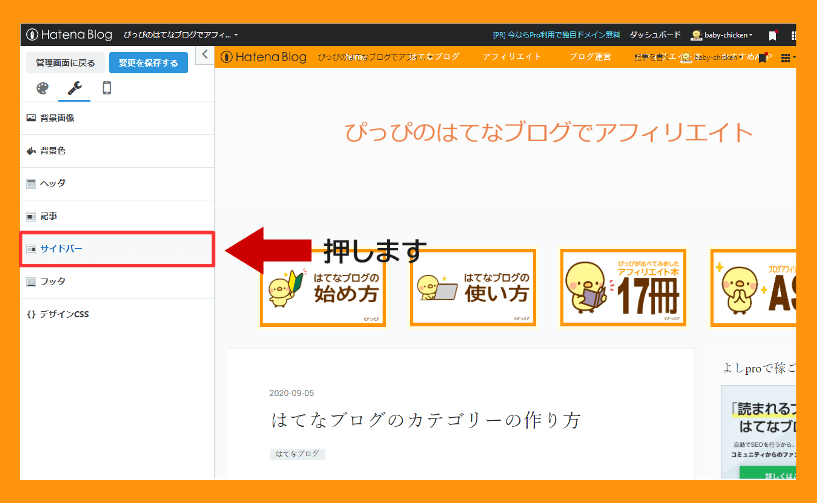The image size is (817, 503).
Task: Click the 背景色 paint bucket icon
Action: point(31,151)
